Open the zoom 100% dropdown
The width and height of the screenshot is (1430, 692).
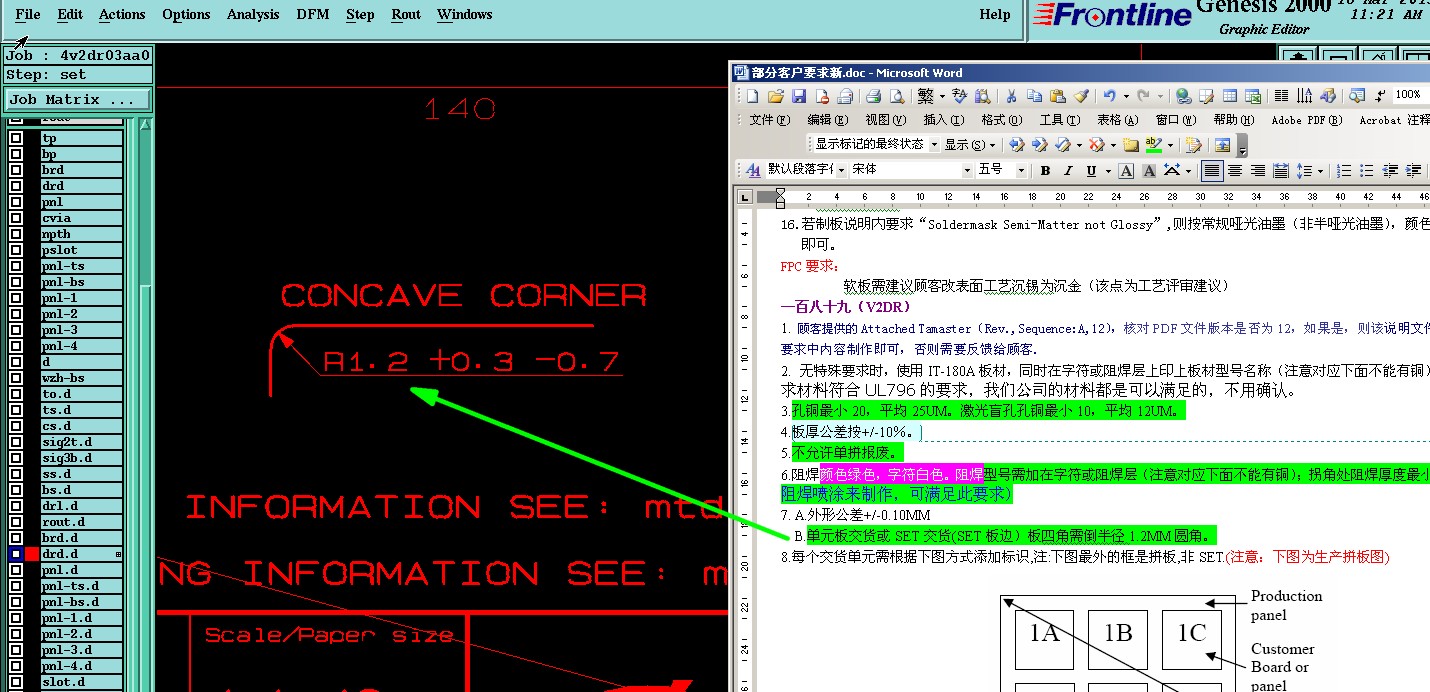(x=1410, y=94)
